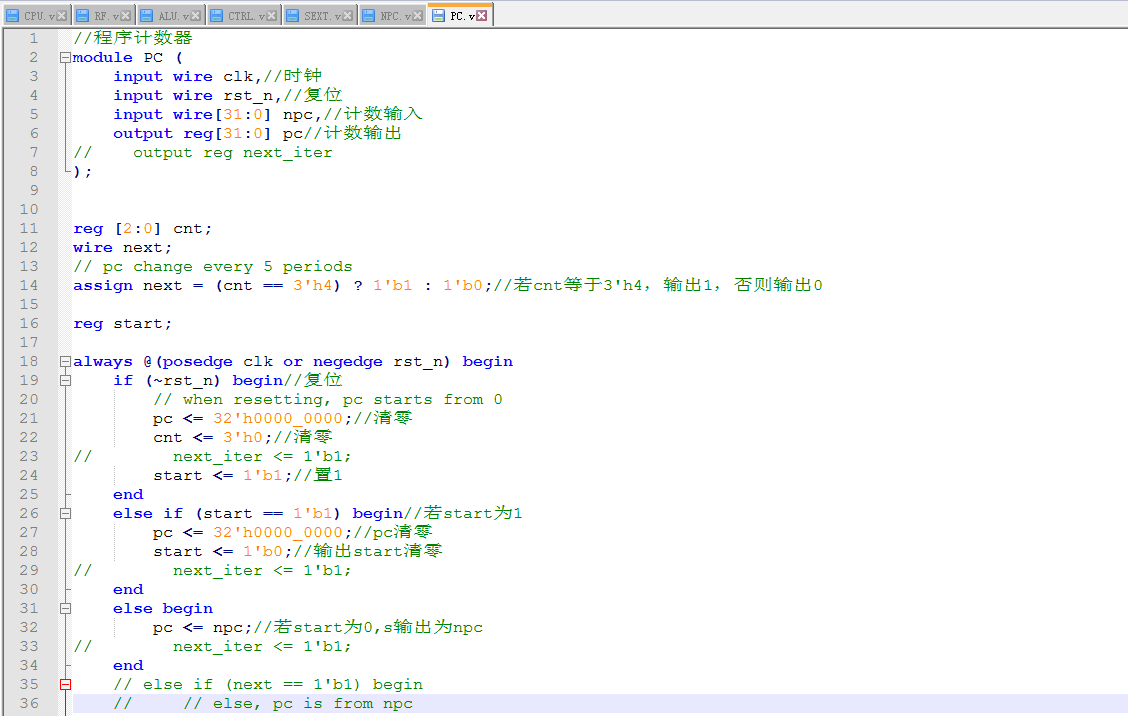Close the CTRL.v tab
Image resolution: width=1128 pixels, height=716 pixels.
271,16
